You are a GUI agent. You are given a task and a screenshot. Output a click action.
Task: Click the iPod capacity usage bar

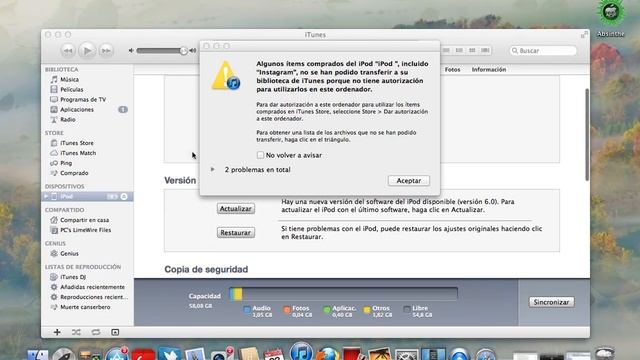tap(344, 294)
